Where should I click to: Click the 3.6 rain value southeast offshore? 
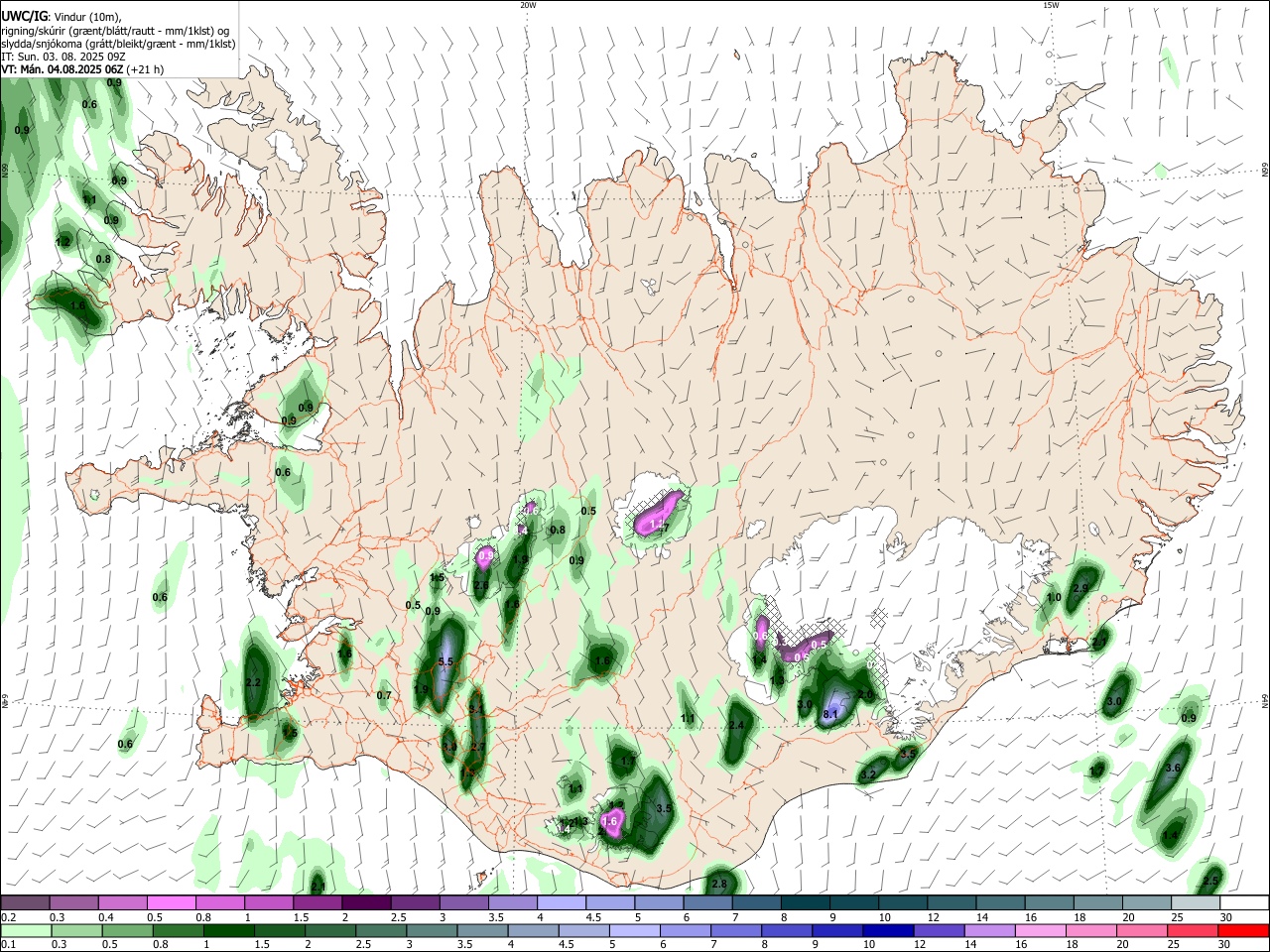(1173, 768)
